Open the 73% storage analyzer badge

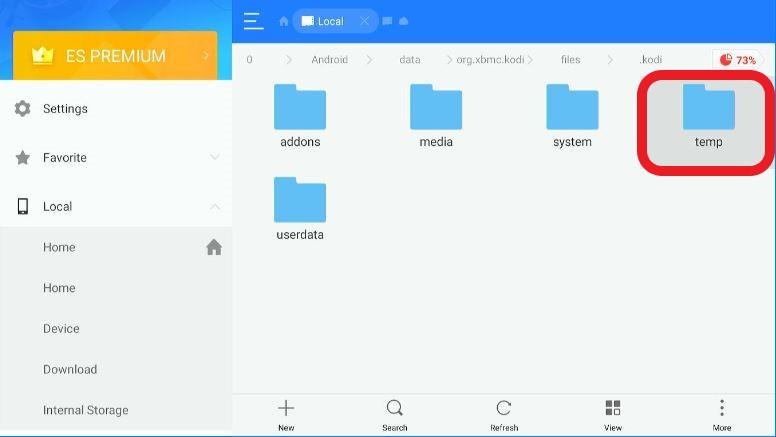[737, 60]
